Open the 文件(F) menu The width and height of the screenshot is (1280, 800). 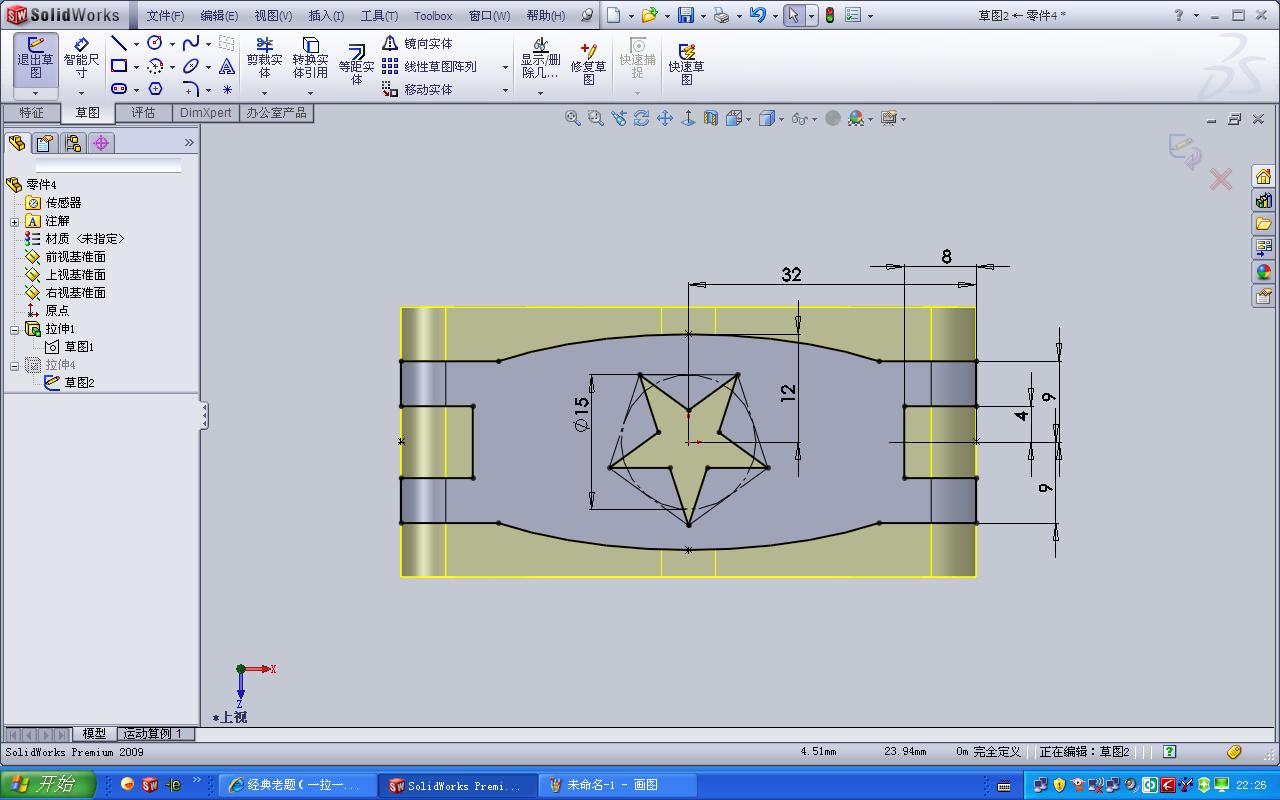coord(165,15)
